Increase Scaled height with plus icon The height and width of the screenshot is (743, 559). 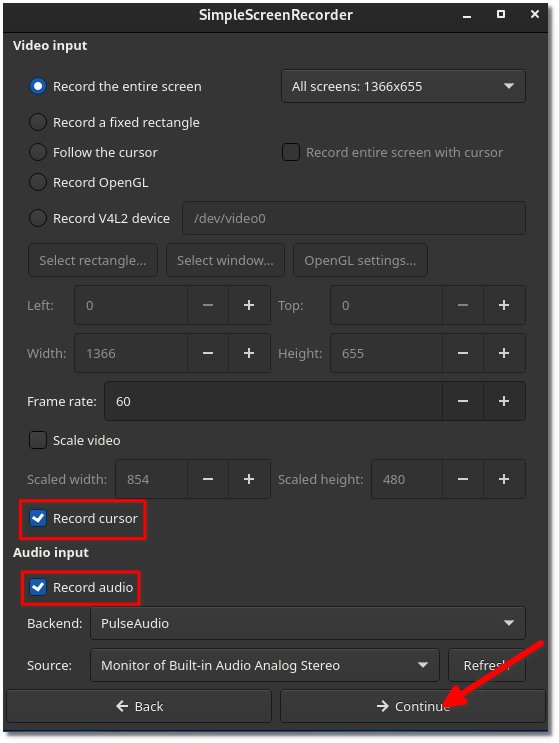(504, 479)
